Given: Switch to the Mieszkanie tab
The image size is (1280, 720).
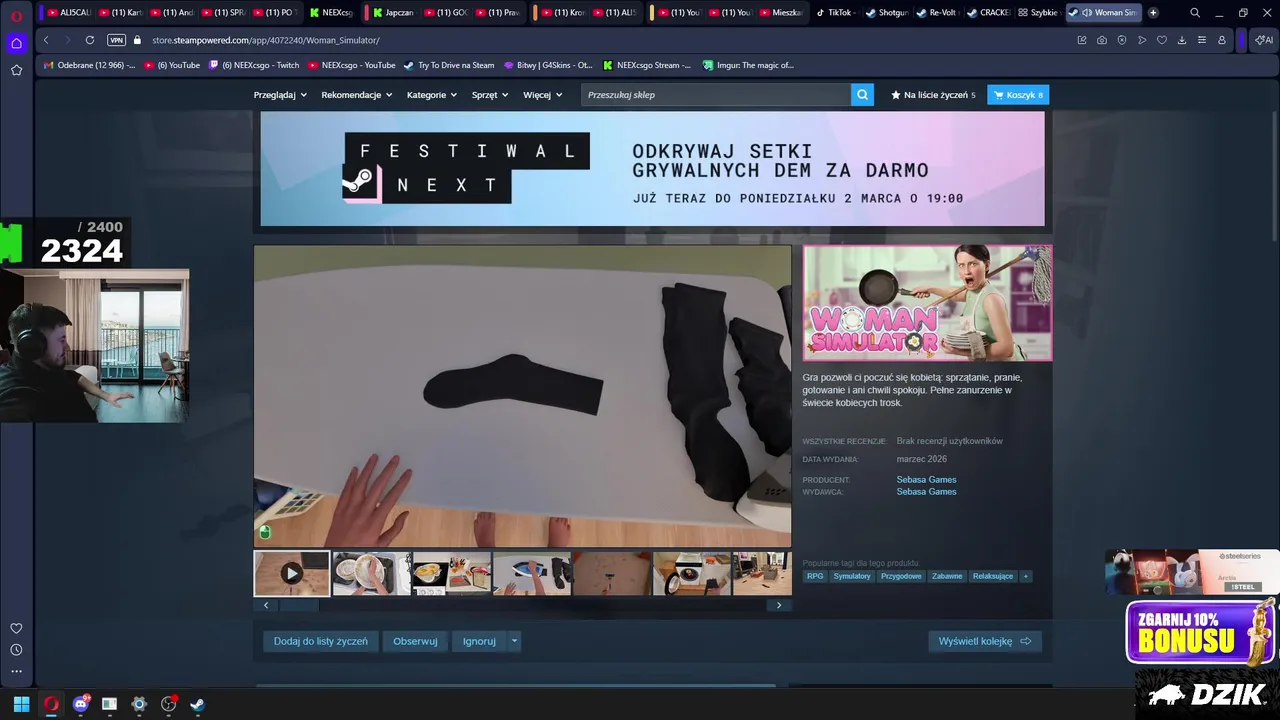Looking at the screenshot, I should tap(783, 13).
